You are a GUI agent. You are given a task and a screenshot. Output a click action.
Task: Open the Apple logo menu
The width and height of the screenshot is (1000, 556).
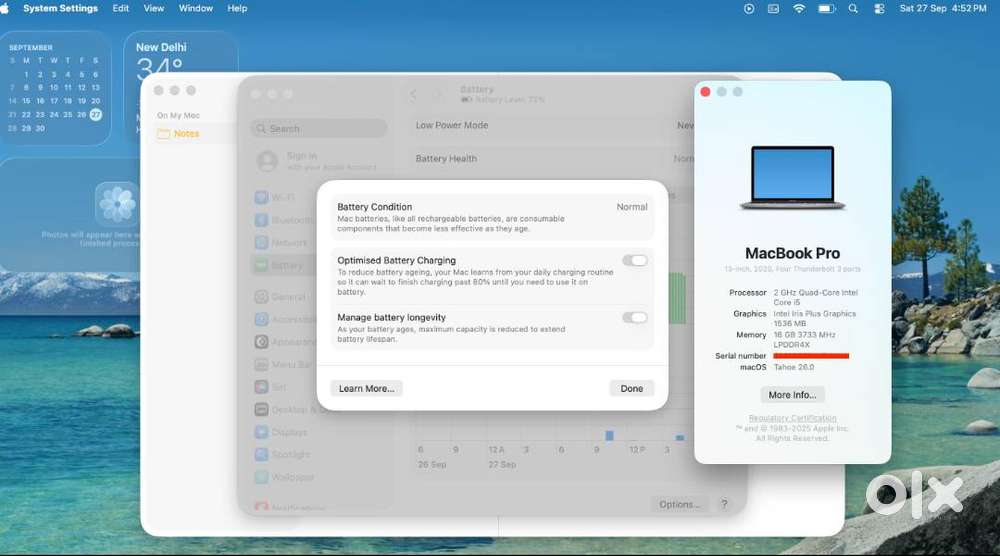click(6, 8)
